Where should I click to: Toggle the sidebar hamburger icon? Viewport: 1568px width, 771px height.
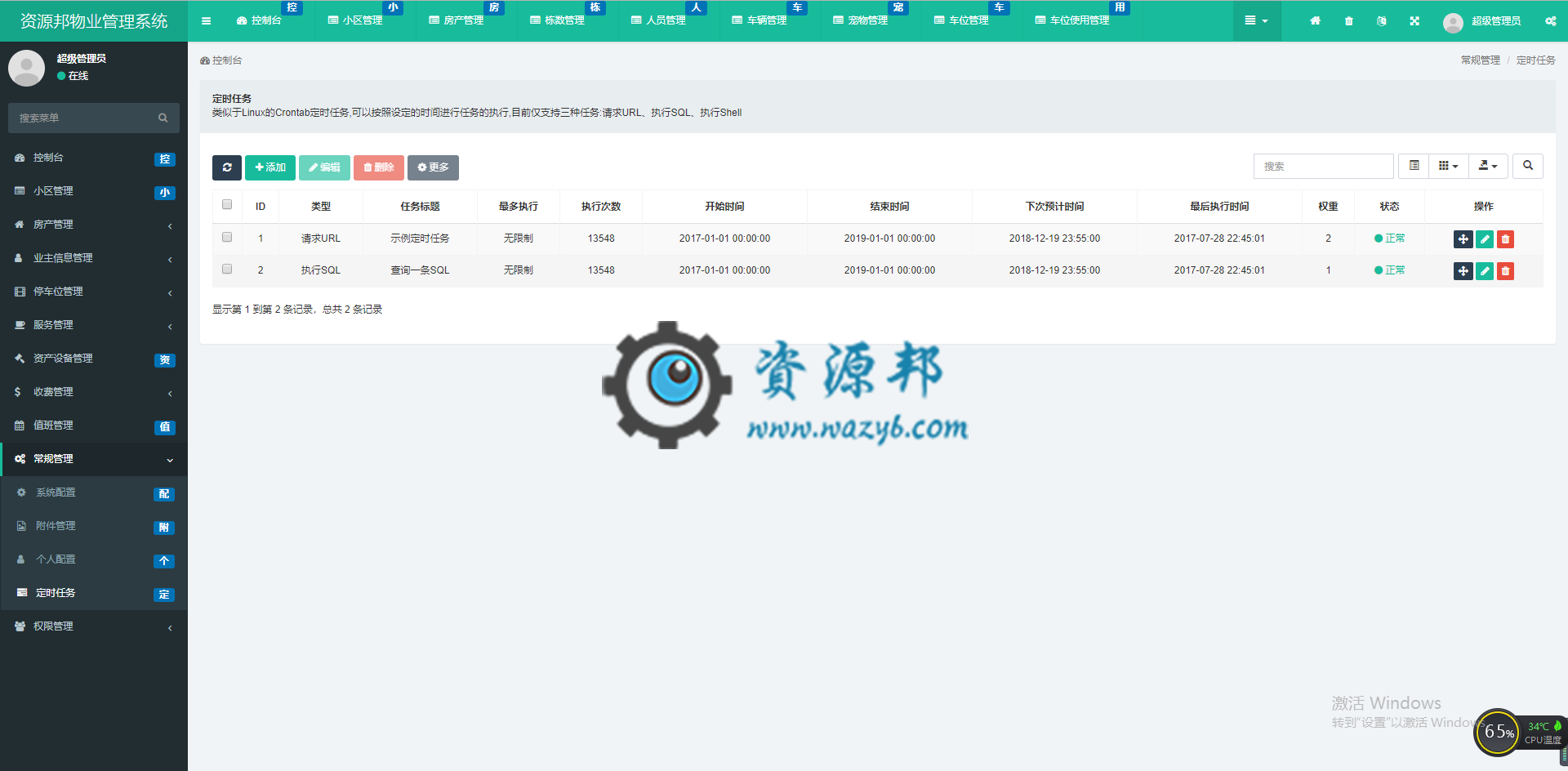[x=206, y=20]
